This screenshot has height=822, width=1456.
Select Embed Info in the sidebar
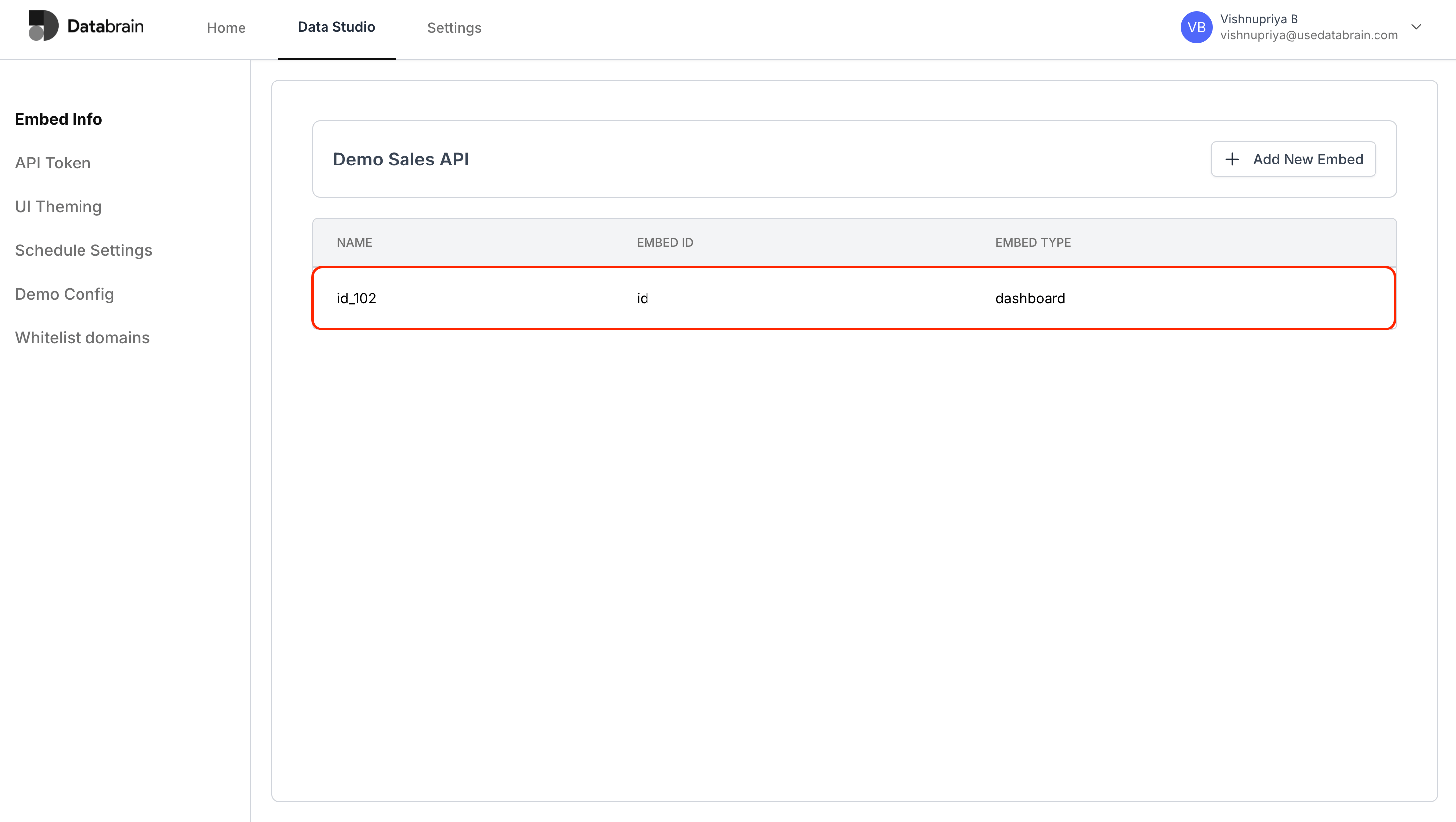[58, 119]
